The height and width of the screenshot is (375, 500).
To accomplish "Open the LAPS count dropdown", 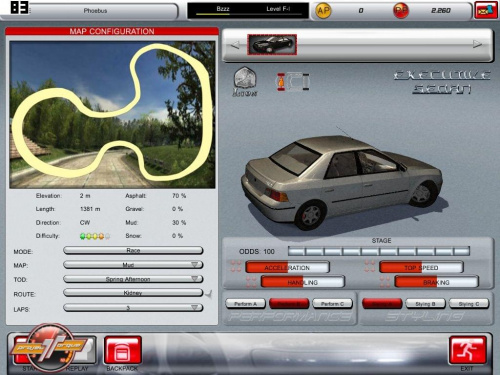I will point(133,308).
